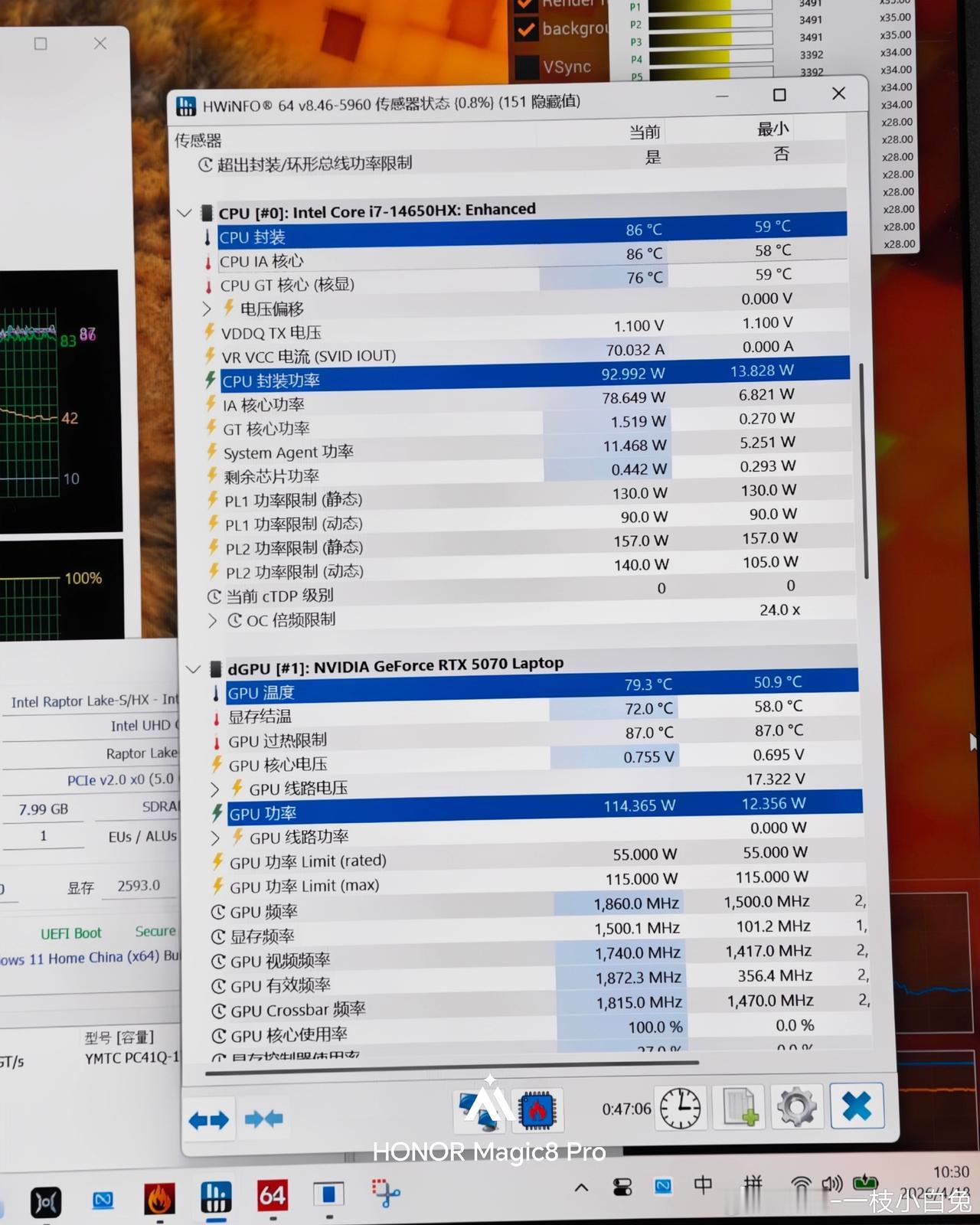Viewport: 980px width, 1225px height.
Task: Click the 7.99 GB memory field in left window
Action: click(44, 809)
